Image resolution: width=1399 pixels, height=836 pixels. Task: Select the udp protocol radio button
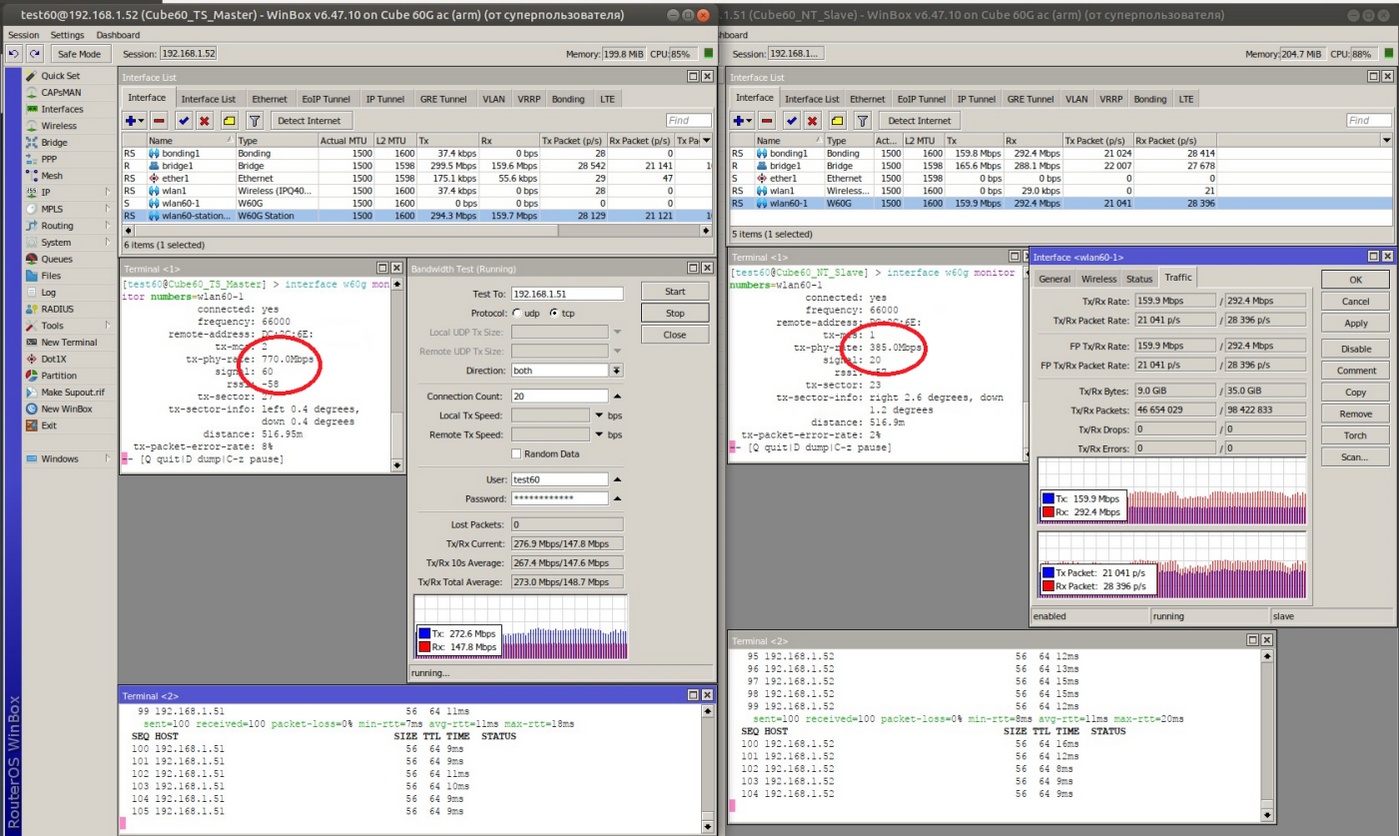coord(517,312)
